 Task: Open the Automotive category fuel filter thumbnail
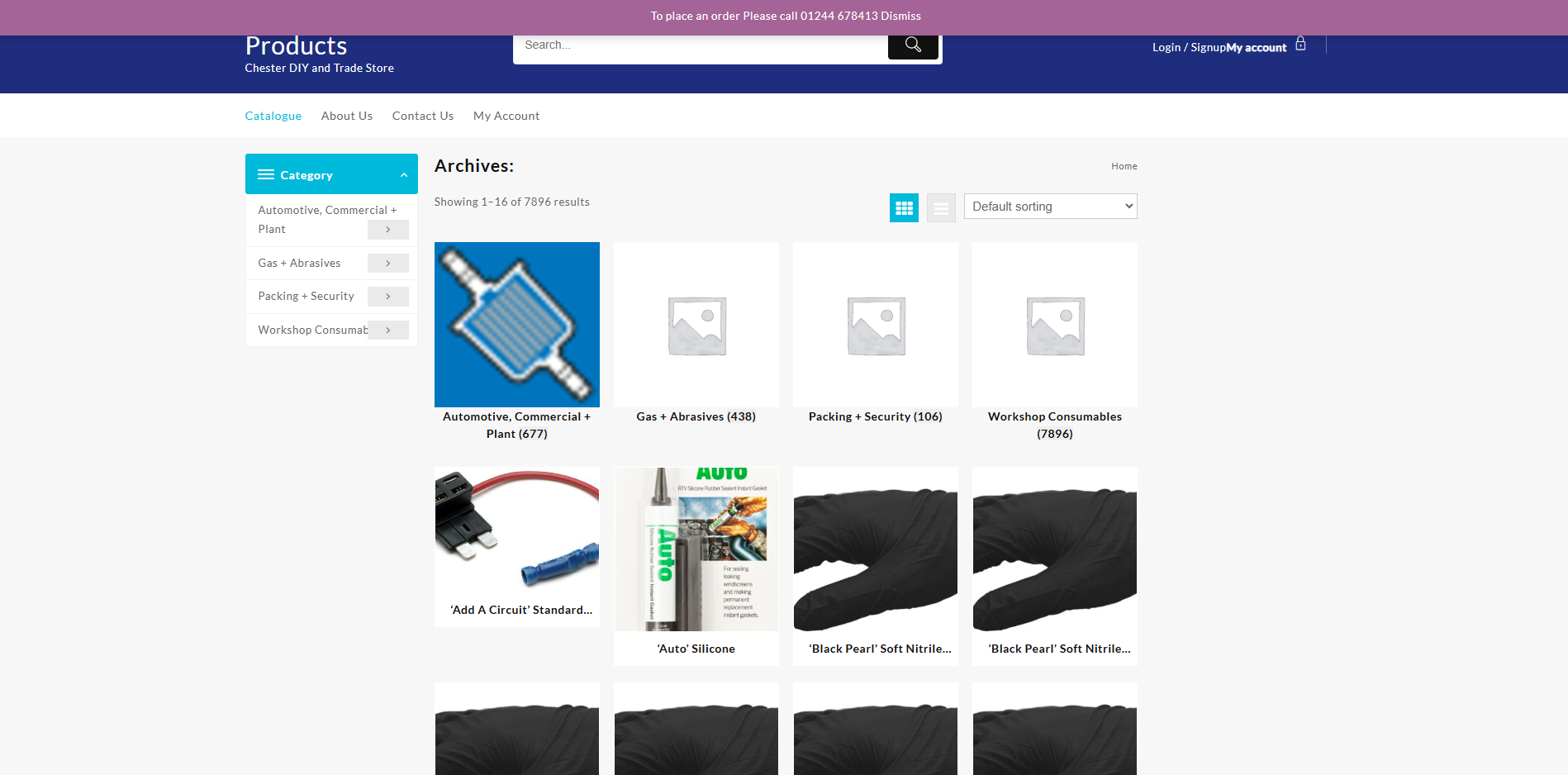pyautogui.click(x=517, y=325)
